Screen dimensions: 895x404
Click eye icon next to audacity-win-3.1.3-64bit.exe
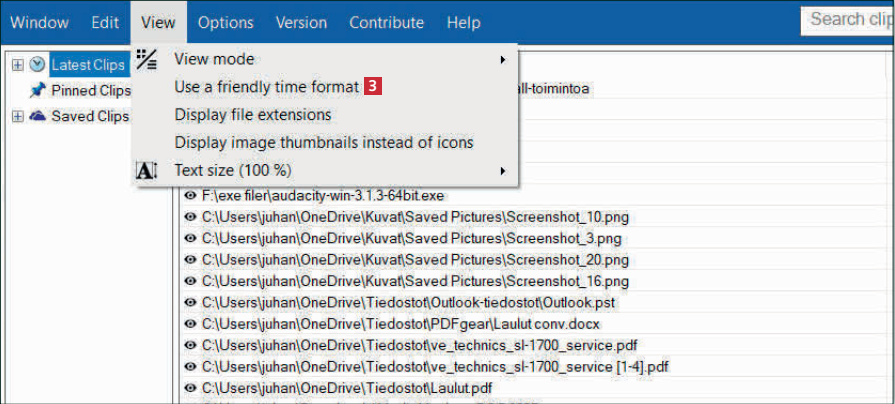coord(190,196)
